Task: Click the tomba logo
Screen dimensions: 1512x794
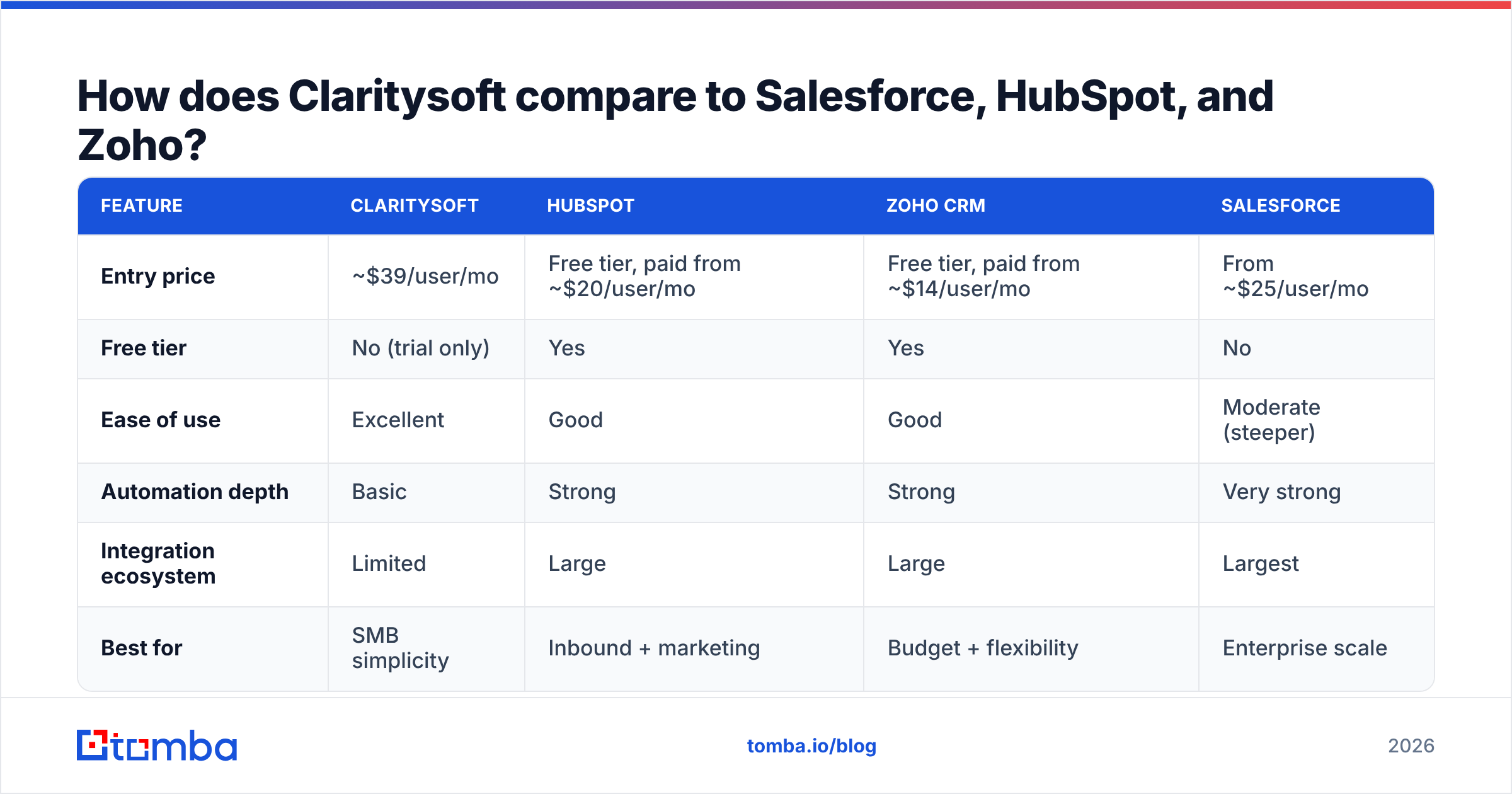Action: tap(157, 745)
